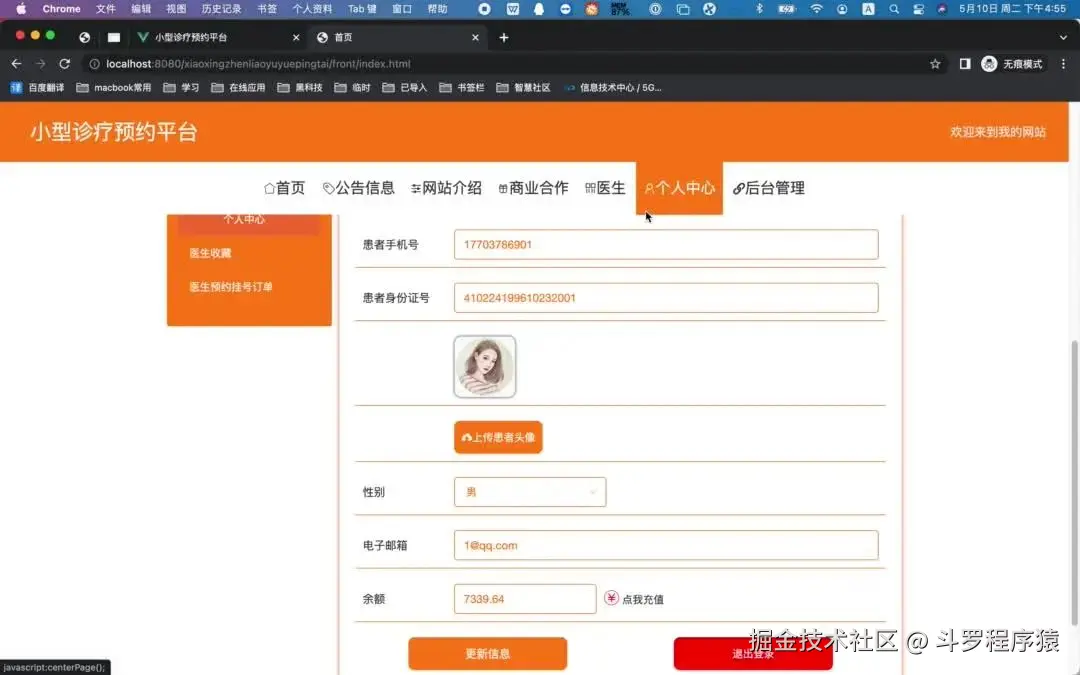1080x675 pixels.
Task: Open the 历史记录 menu
Action: (x=221, y=9)
